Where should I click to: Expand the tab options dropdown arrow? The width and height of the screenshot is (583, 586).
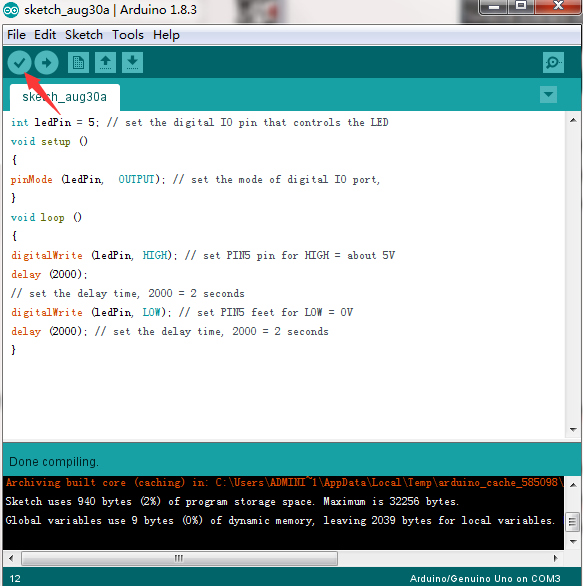pyautogui.click(x=548, y=95)
